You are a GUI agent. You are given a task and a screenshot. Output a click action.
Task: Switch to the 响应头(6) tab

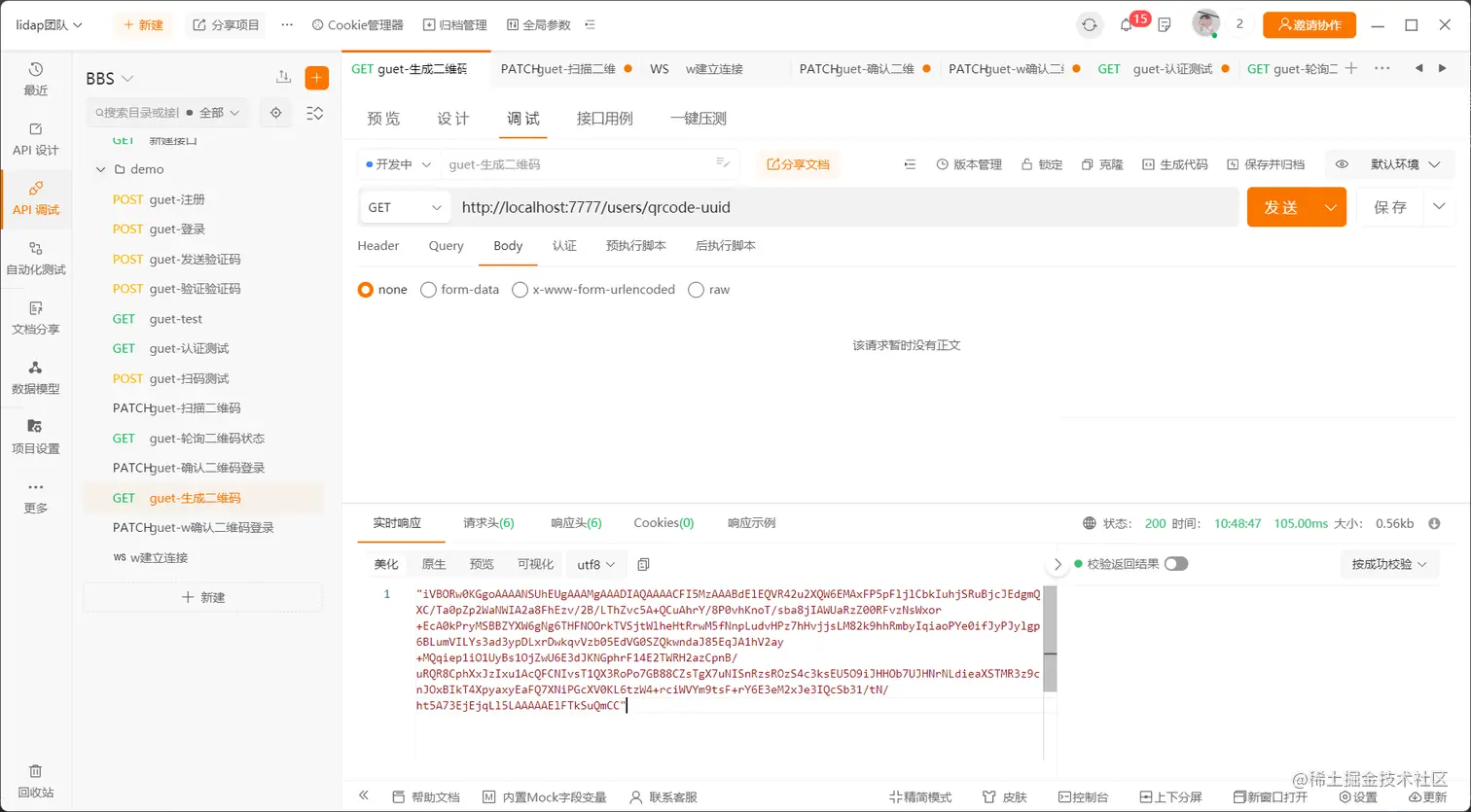click(576, 523)
